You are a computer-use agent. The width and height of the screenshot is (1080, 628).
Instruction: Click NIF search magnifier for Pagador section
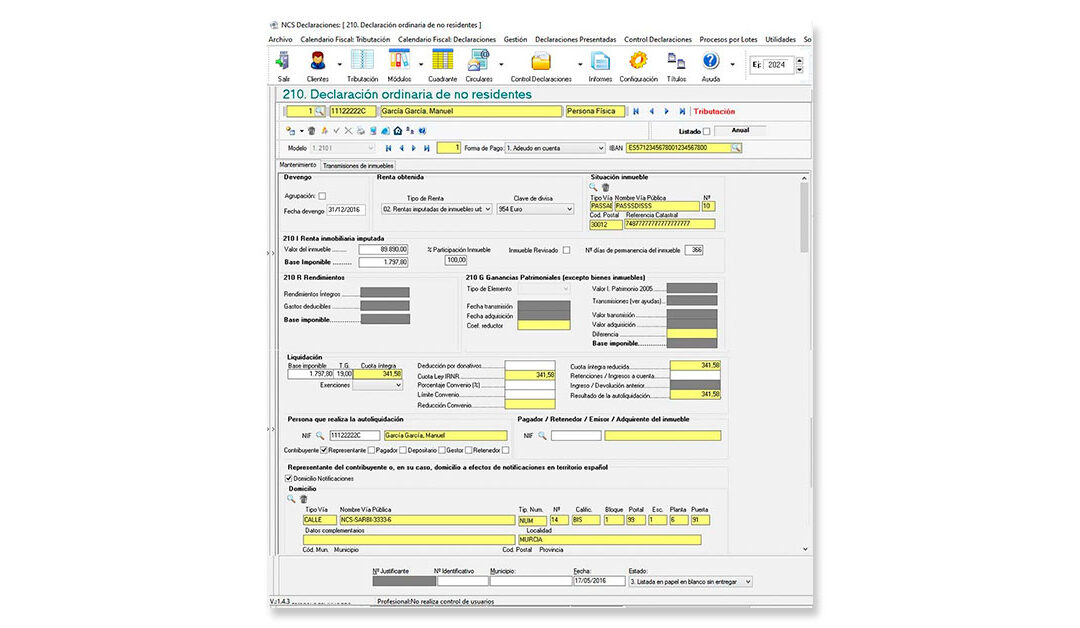(x=542, y=436)
